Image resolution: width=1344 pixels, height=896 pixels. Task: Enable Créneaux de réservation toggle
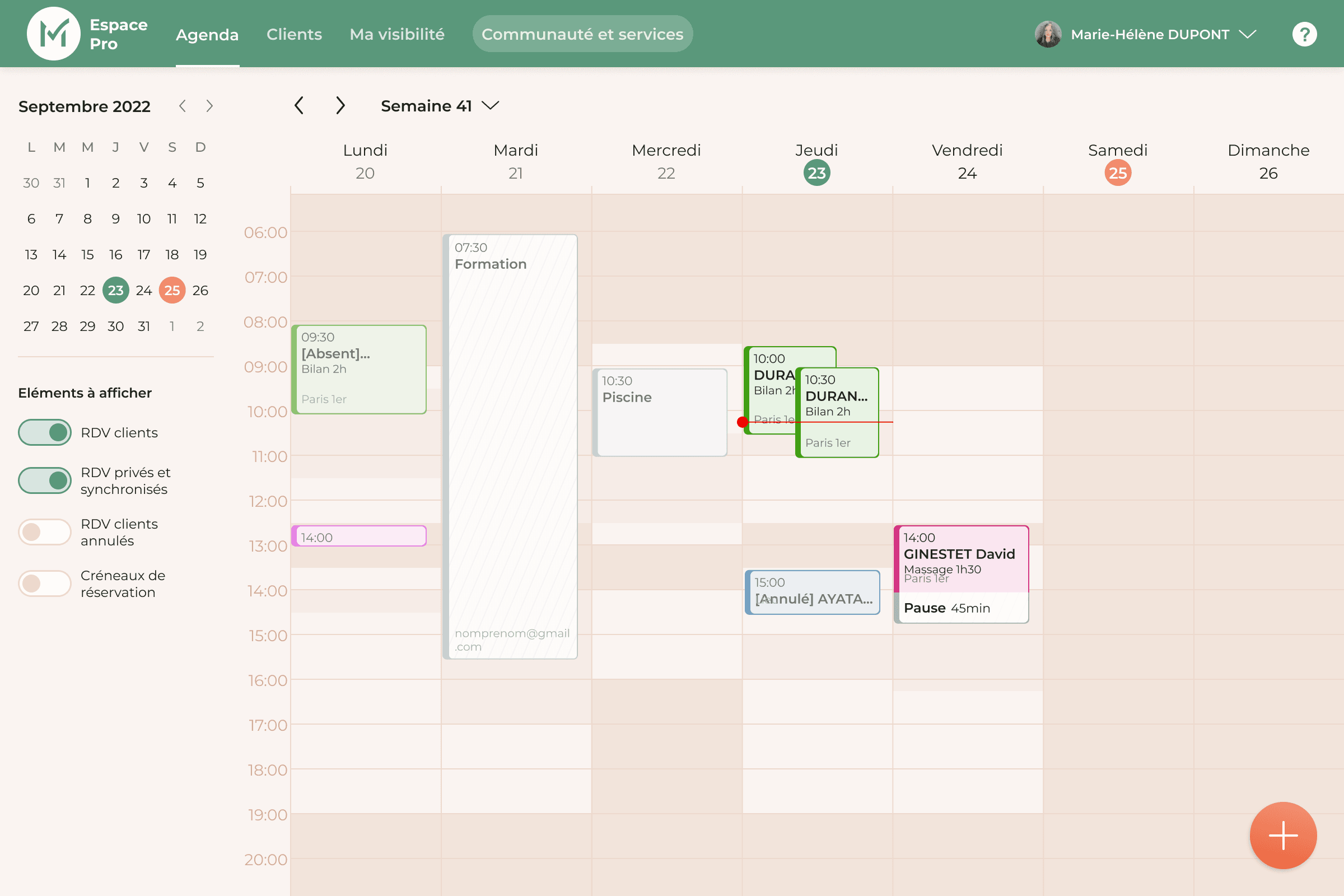pos(45,584)
